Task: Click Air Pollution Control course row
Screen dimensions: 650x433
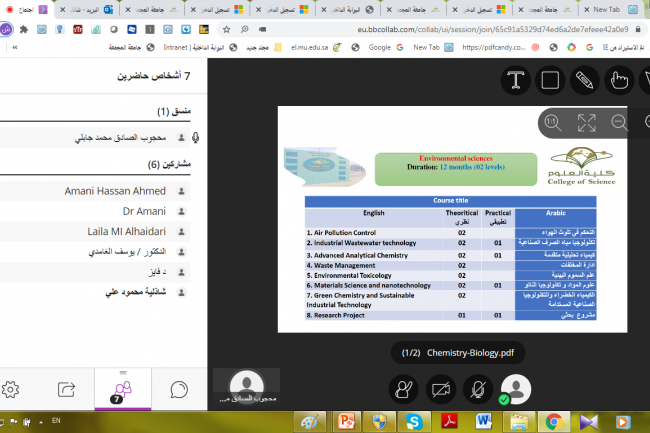Action: point(451,232)
